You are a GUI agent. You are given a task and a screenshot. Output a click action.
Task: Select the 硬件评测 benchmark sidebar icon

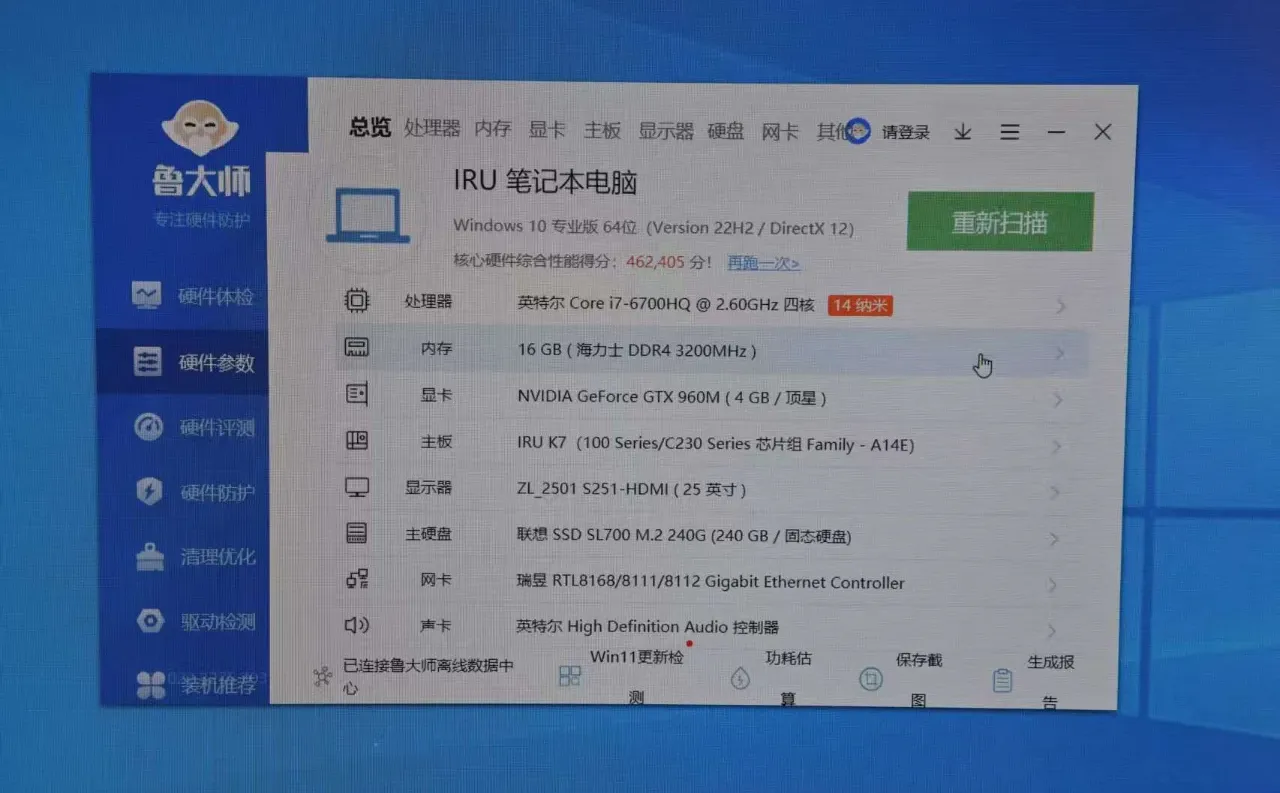pos(190,427)
